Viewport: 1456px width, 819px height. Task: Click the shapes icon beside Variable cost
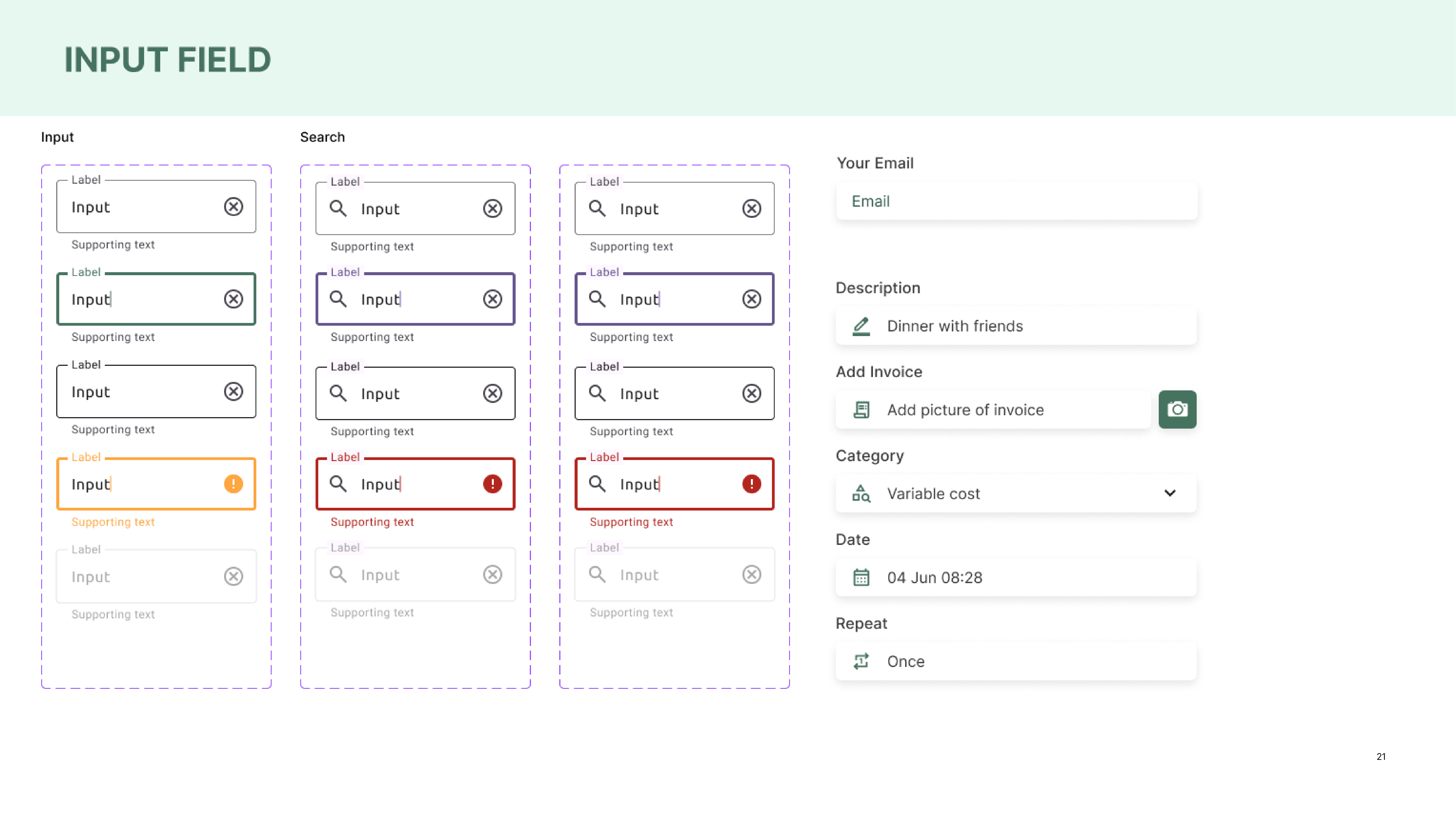coord(861,493)
